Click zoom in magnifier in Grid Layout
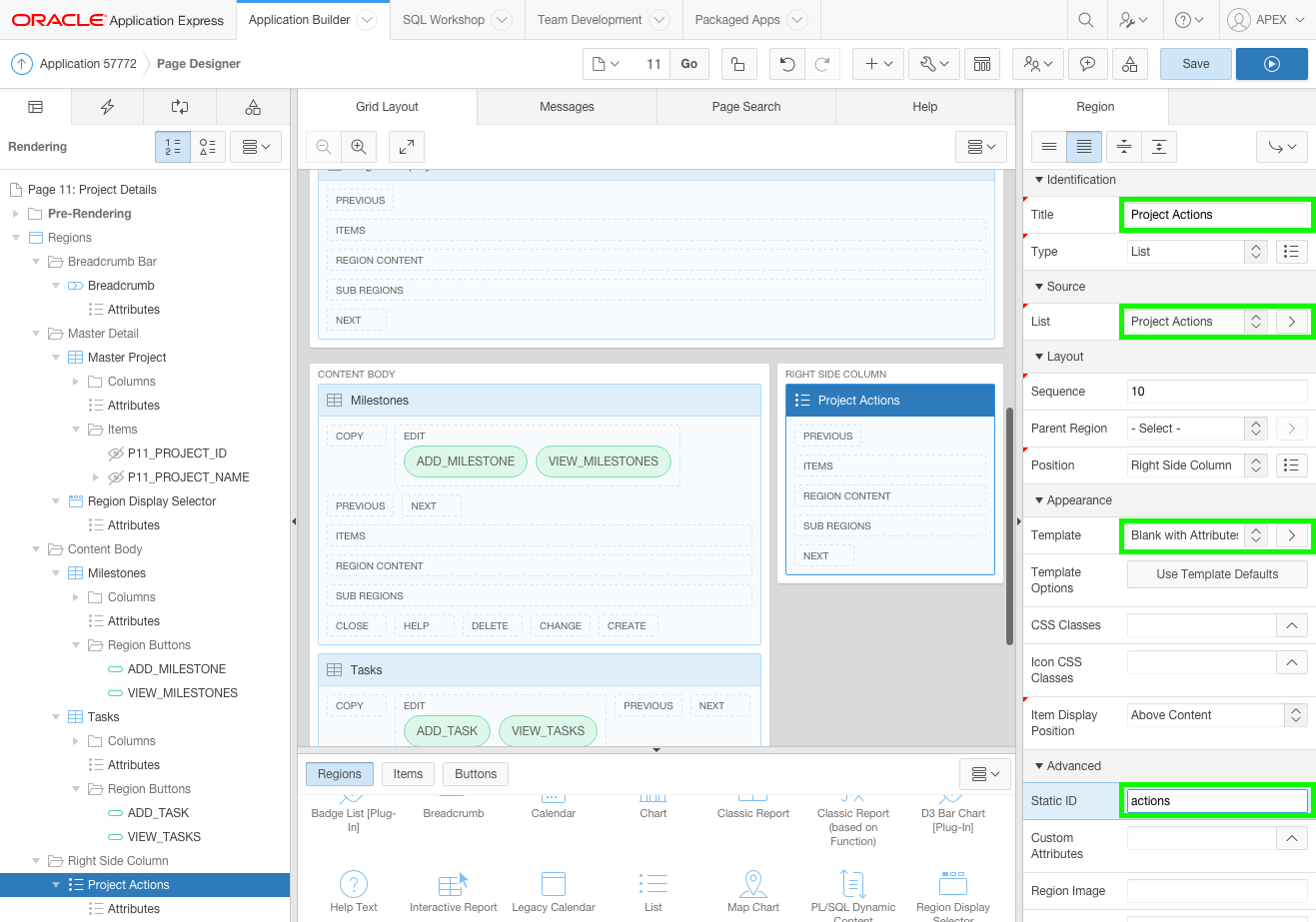1316x922 pixels. pos(359,147)
